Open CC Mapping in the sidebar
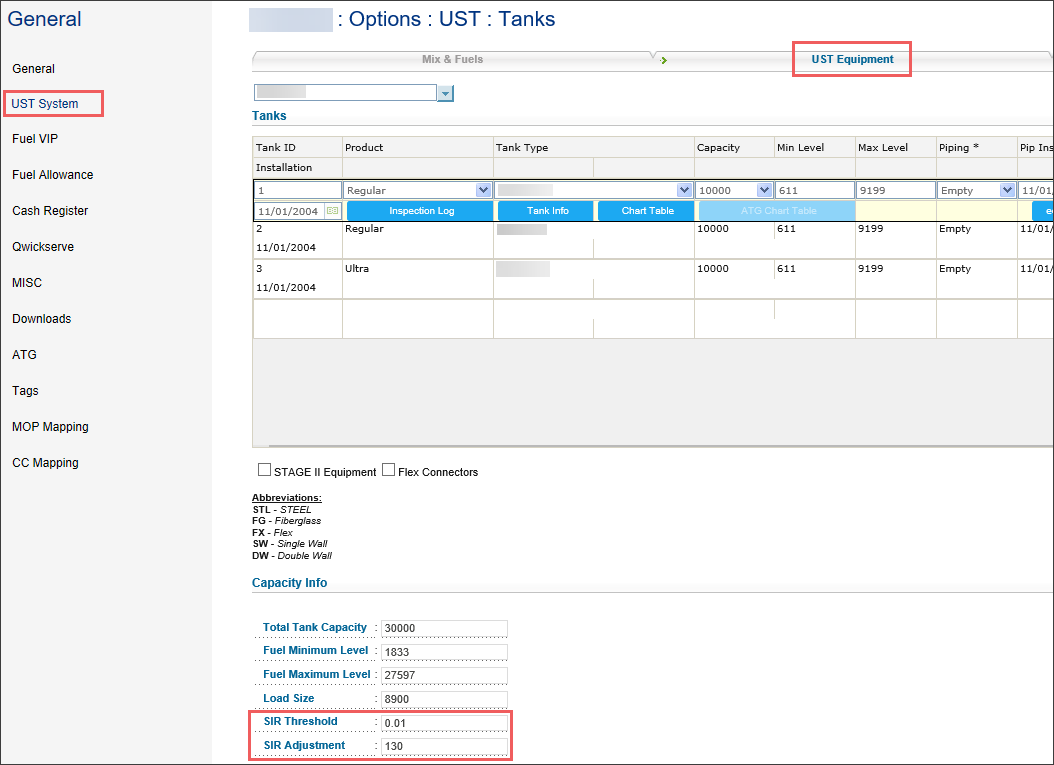 coord(45,462)
